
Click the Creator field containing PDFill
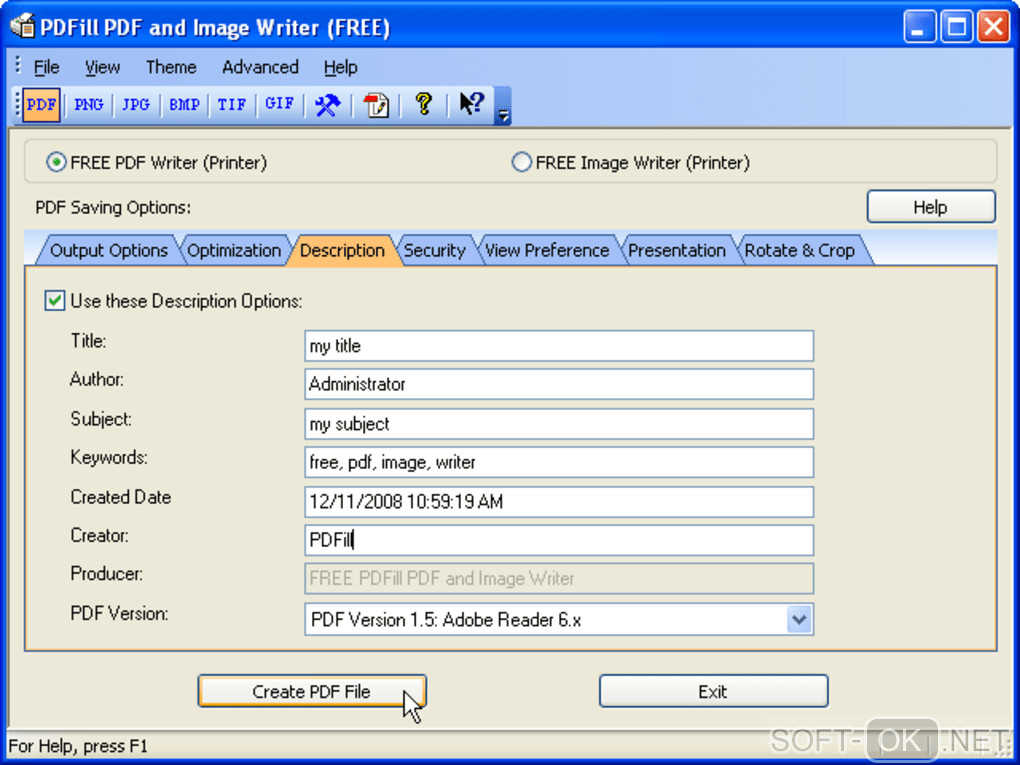559,540
